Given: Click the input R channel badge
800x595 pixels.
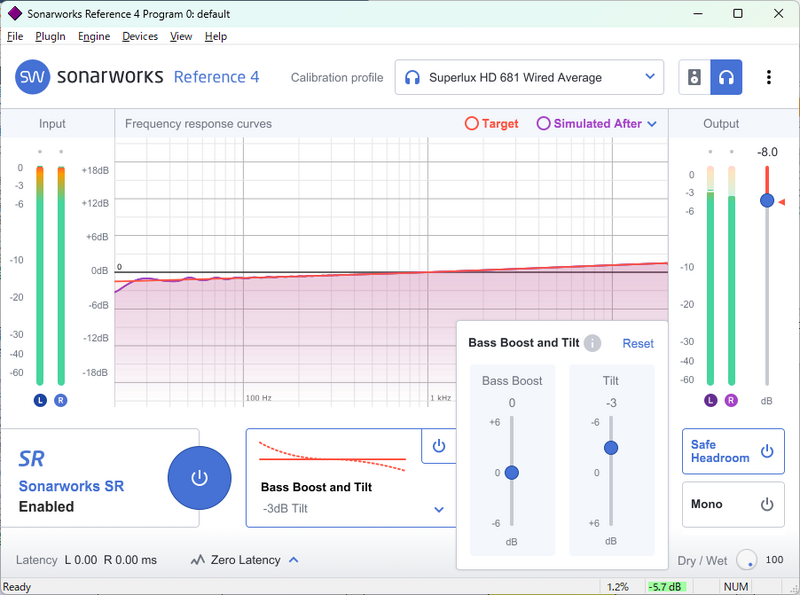Looking at the screenshot, I should (61, 401).
